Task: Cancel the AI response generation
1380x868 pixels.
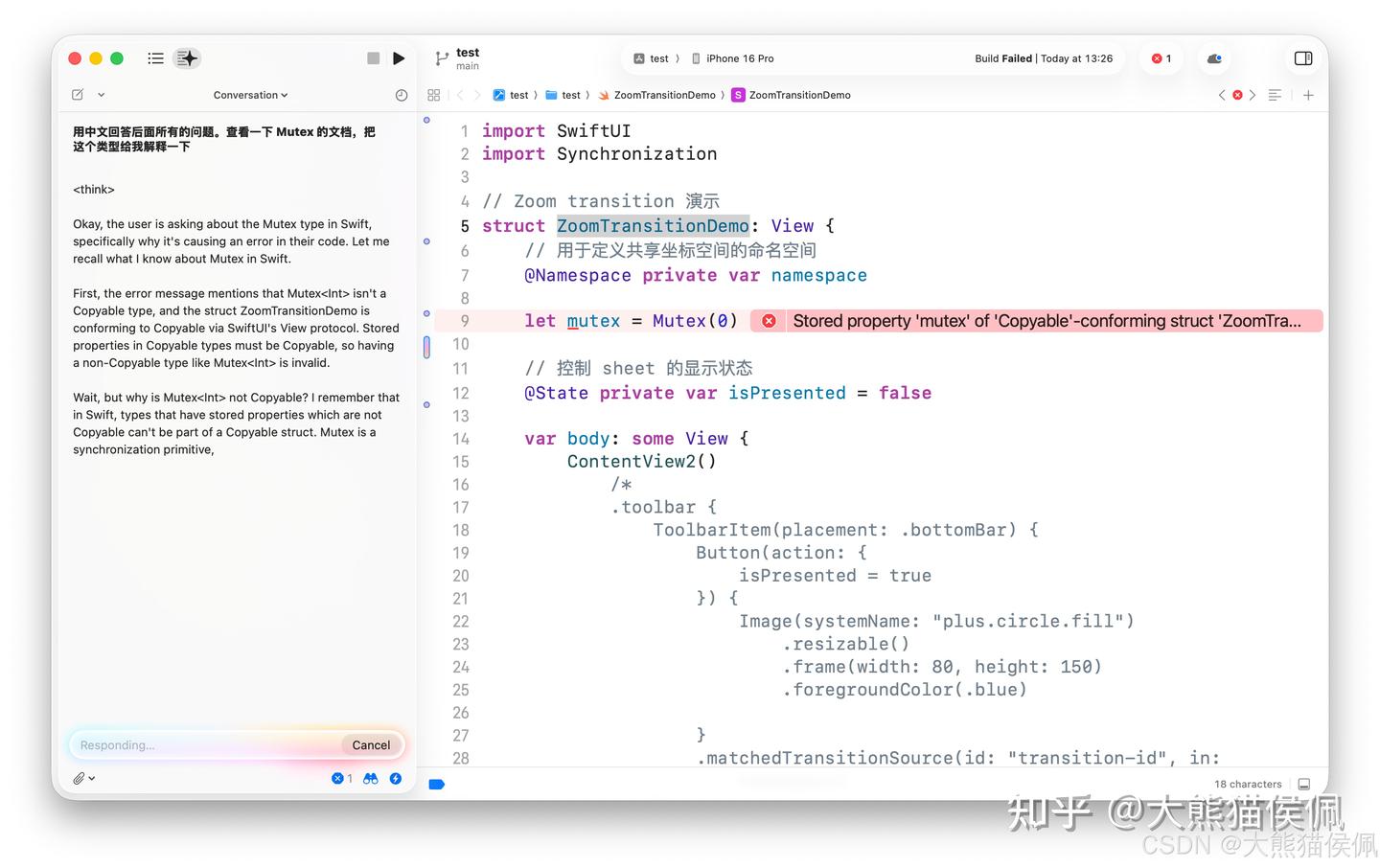Action: tap(371, 744)
